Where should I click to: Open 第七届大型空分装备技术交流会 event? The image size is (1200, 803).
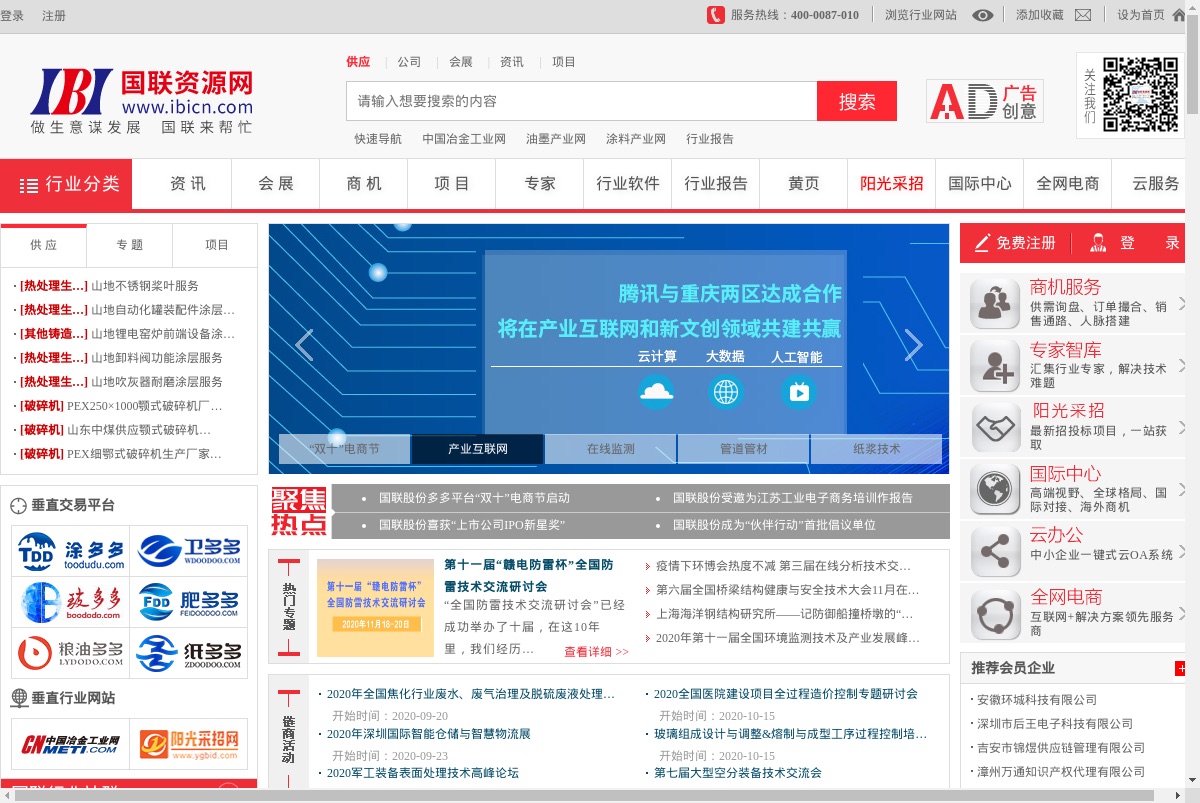(738, 773)
